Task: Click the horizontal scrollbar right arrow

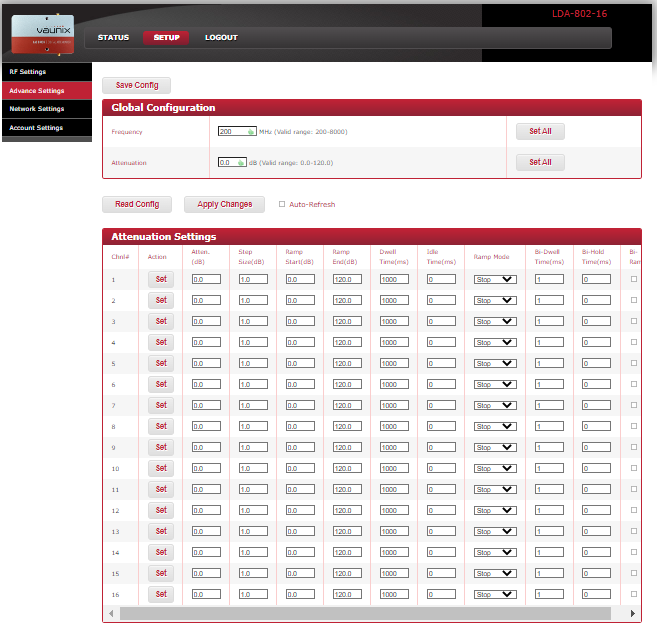Action: [633, 612]
